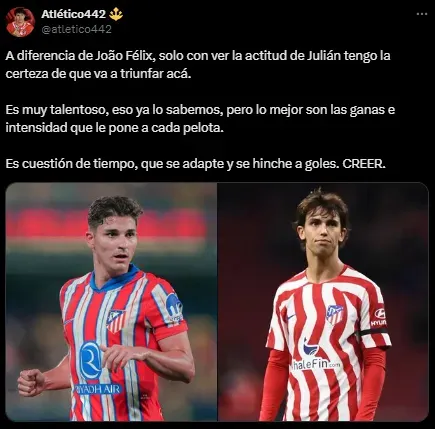
Task: Click the clenched fist of the left player
Action: tap(30, 382)
